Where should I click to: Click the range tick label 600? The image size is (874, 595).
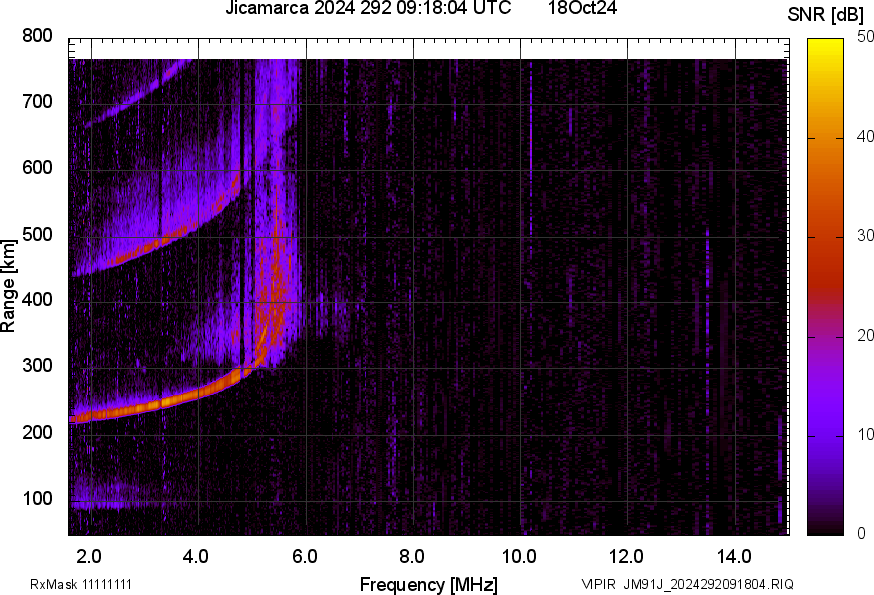[x=37, y=167]
